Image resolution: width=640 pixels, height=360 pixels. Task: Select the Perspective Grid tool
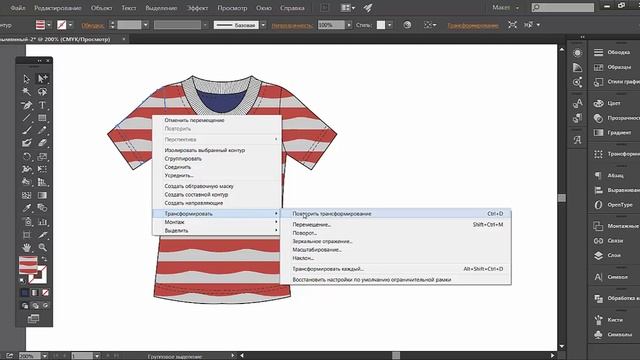tap(42, 182)
